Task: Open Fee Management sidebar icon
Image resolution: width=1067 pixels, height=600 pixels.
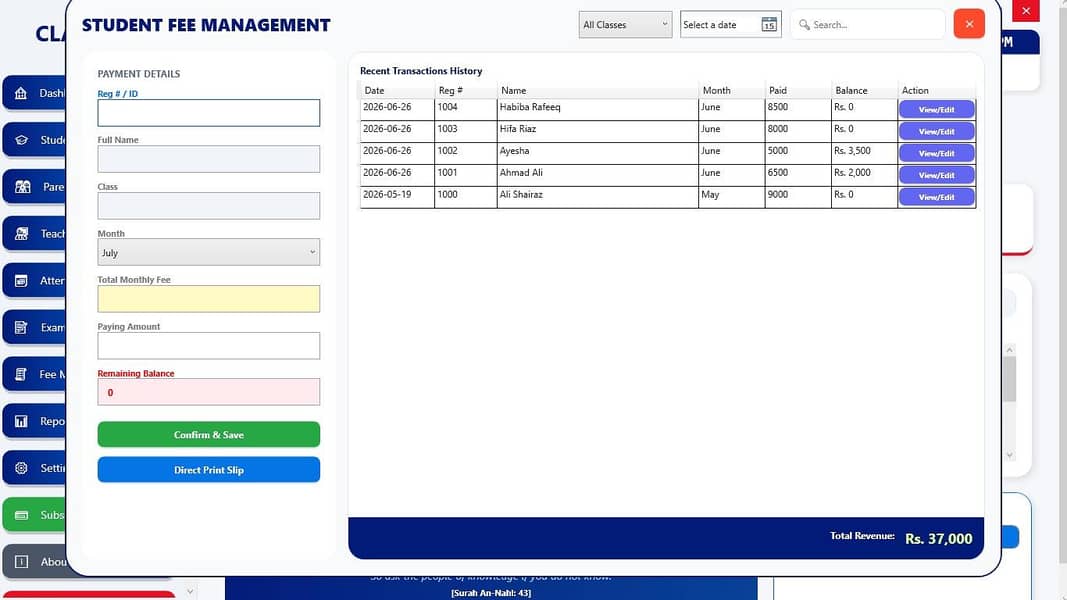Action: pos(21,374)
